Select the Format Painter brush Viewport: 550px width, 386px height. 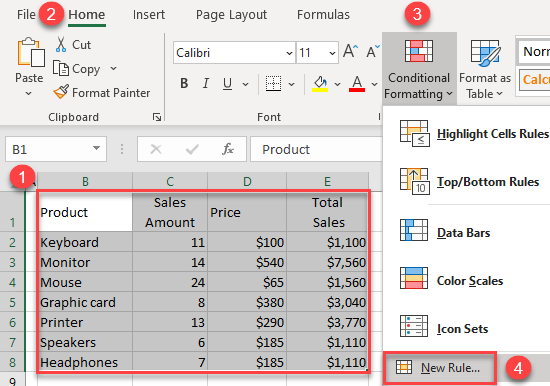pyautogui.click(x=61, y=92)
